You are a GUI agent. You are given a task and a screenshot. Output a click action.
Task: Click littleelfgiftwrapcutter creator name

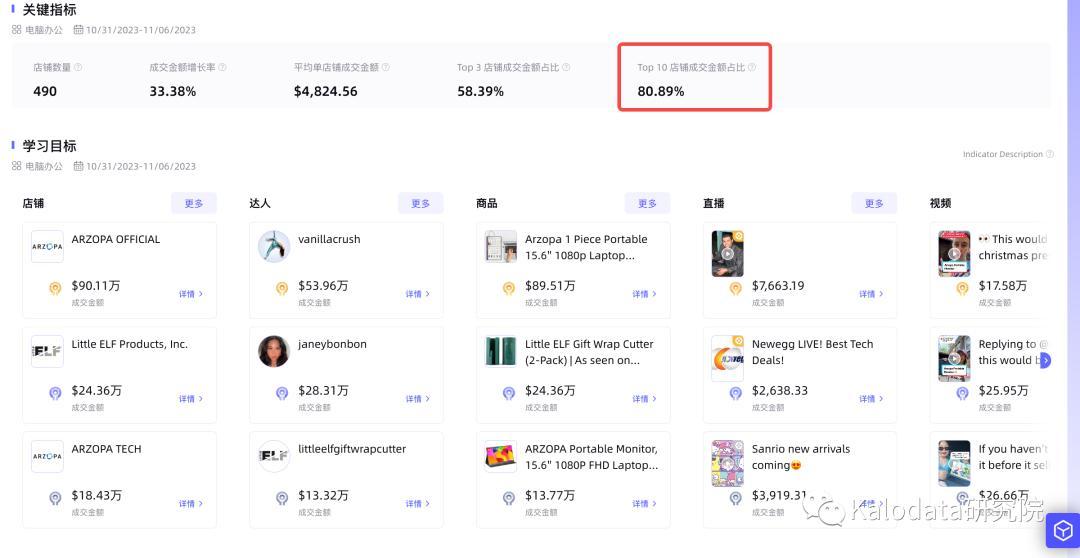pyautogui.click(x=352, y=448)
